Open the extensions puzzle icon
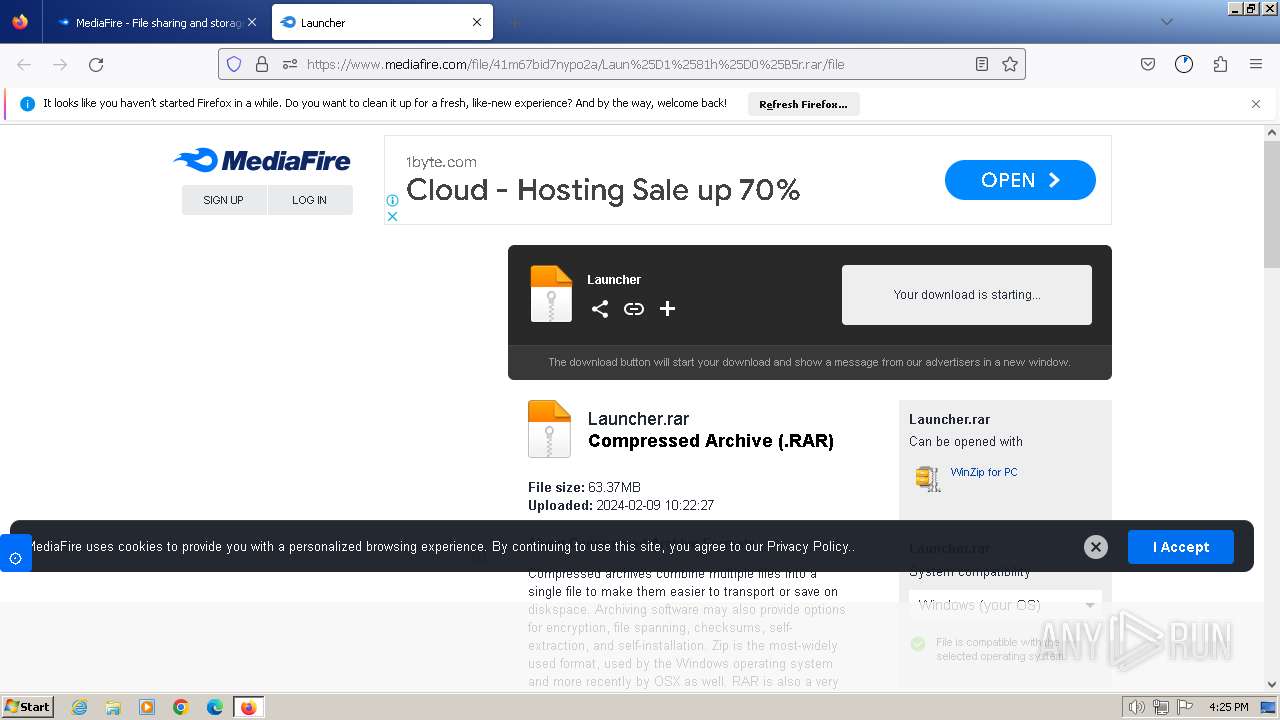The width and height of the screenshot is (1280, 720). pyautogui.click(x=1220, y=64)
